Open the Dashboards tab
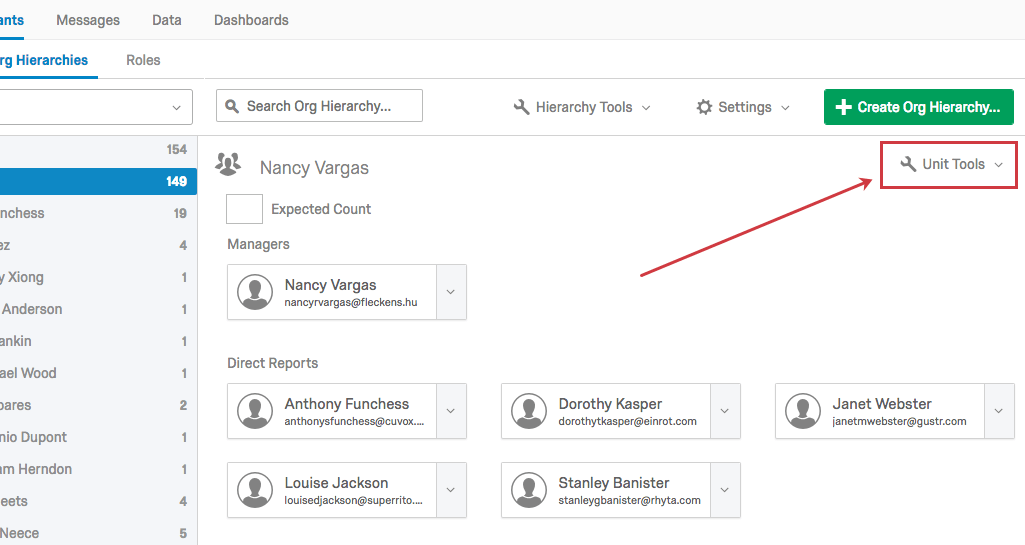Viewport: 1025px width, 545px height. coord(251,20)
